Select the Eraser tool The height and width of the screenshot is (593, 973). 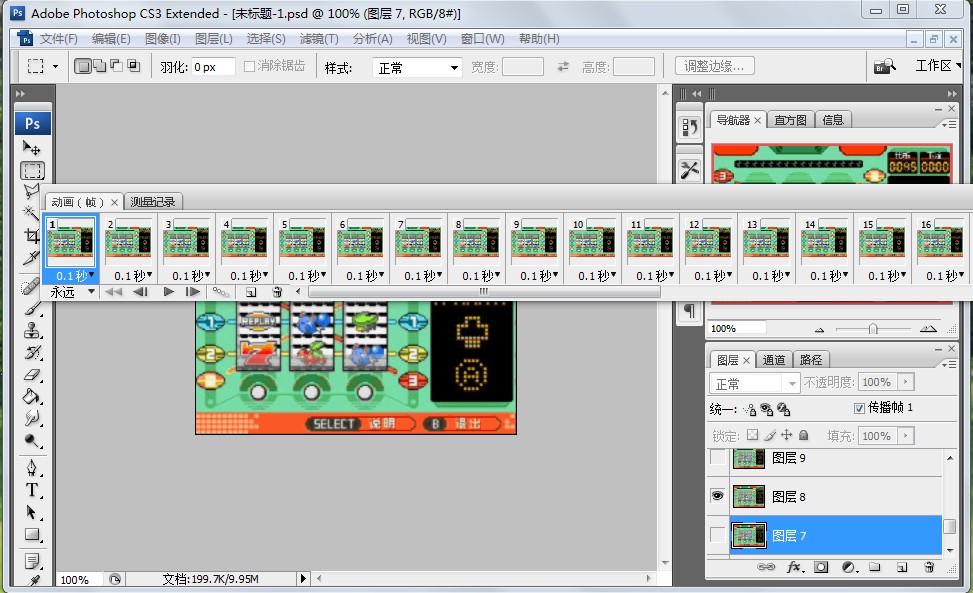[32, 374]
